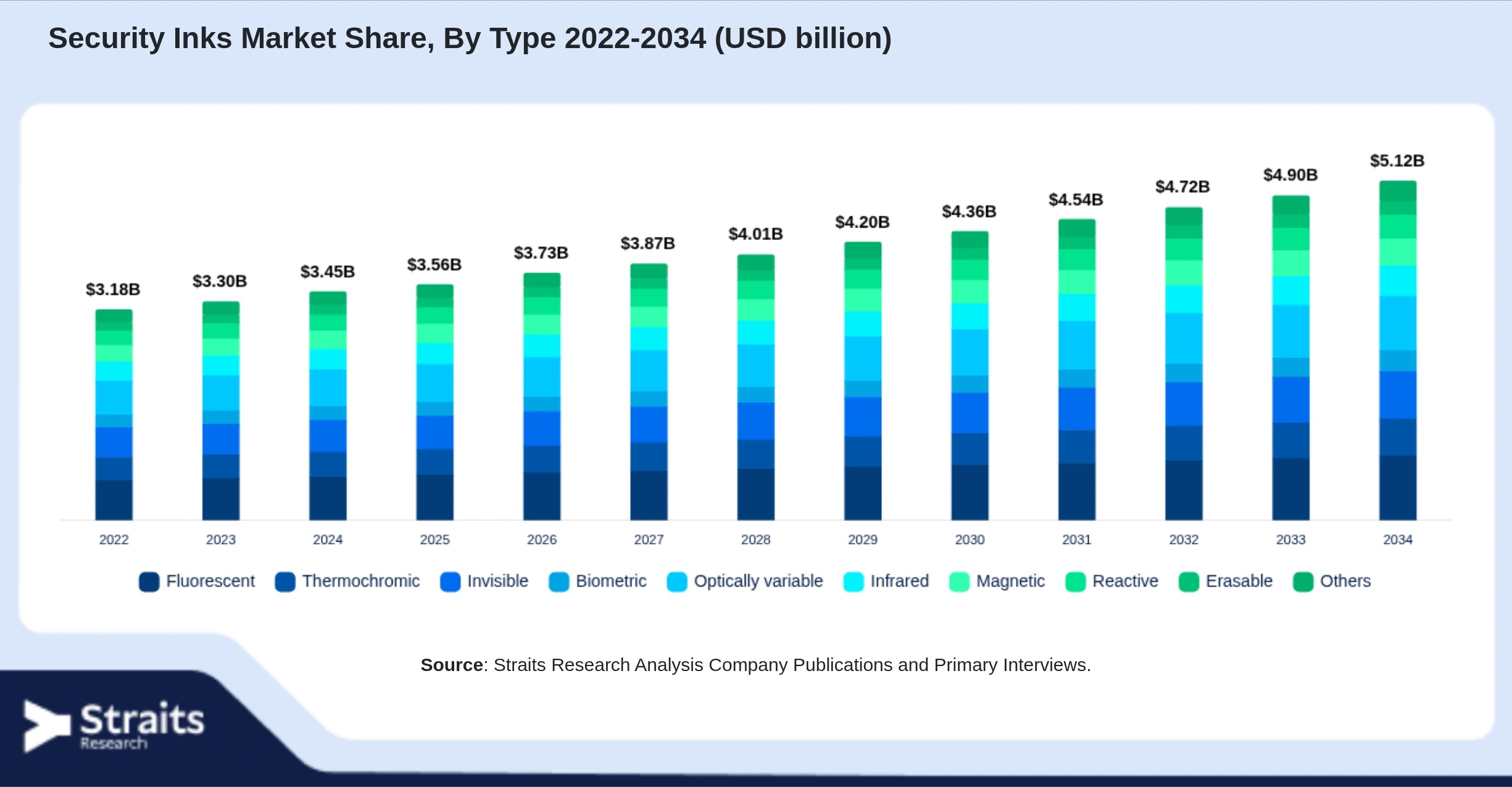
Task: Click the 2022 x-axis year label
Action: pos(114,540)
